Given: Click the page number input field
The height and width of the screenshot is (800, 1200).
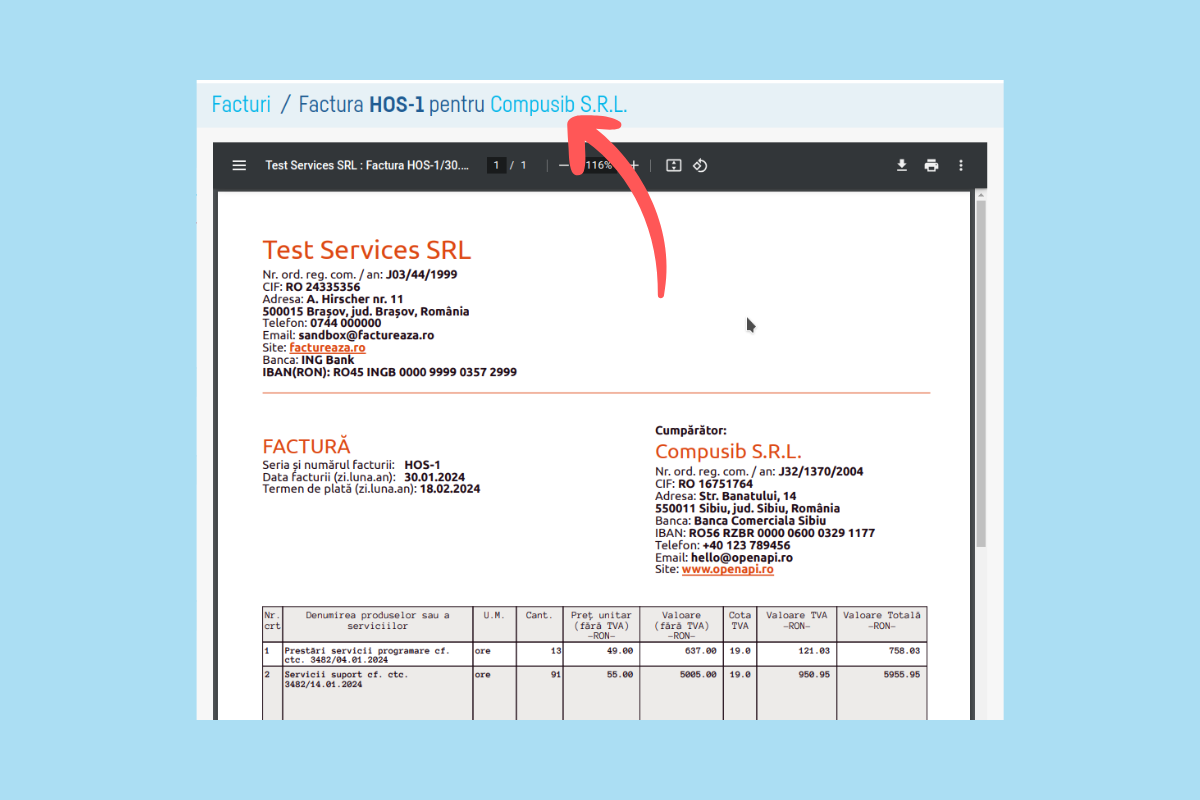Looking at the screenshot, I should [x=496, y=166].
